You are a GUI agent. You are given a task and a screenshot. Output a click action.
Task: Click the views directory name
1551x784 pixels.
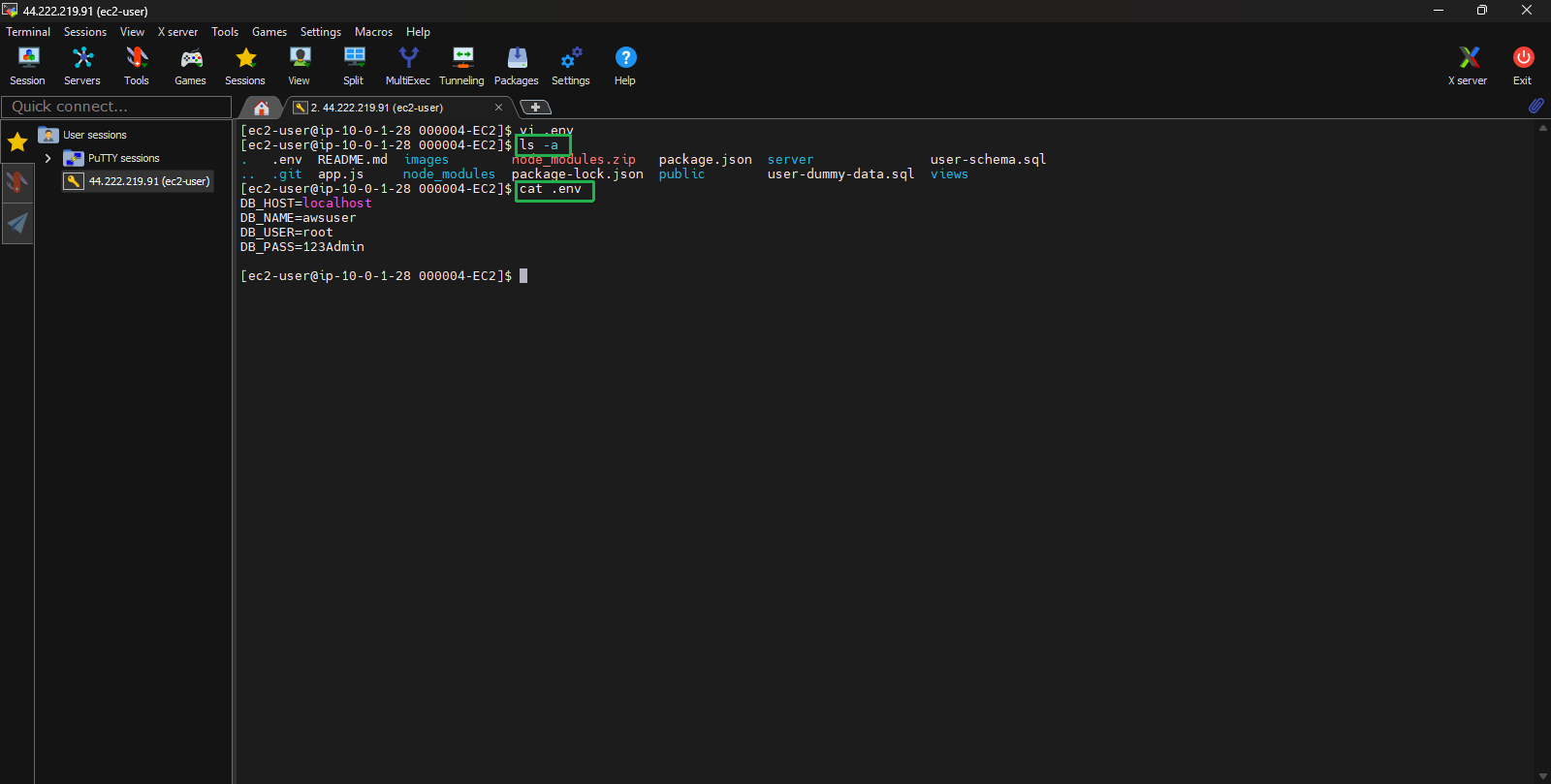coord(949,174)
